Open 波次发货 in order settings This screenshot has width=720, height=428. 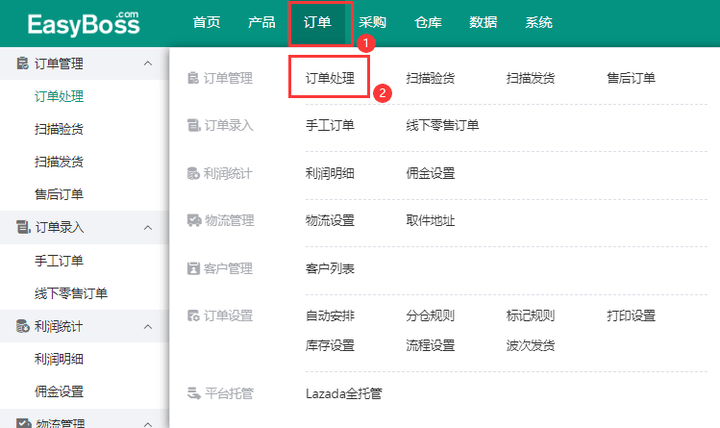pos(531,346)
